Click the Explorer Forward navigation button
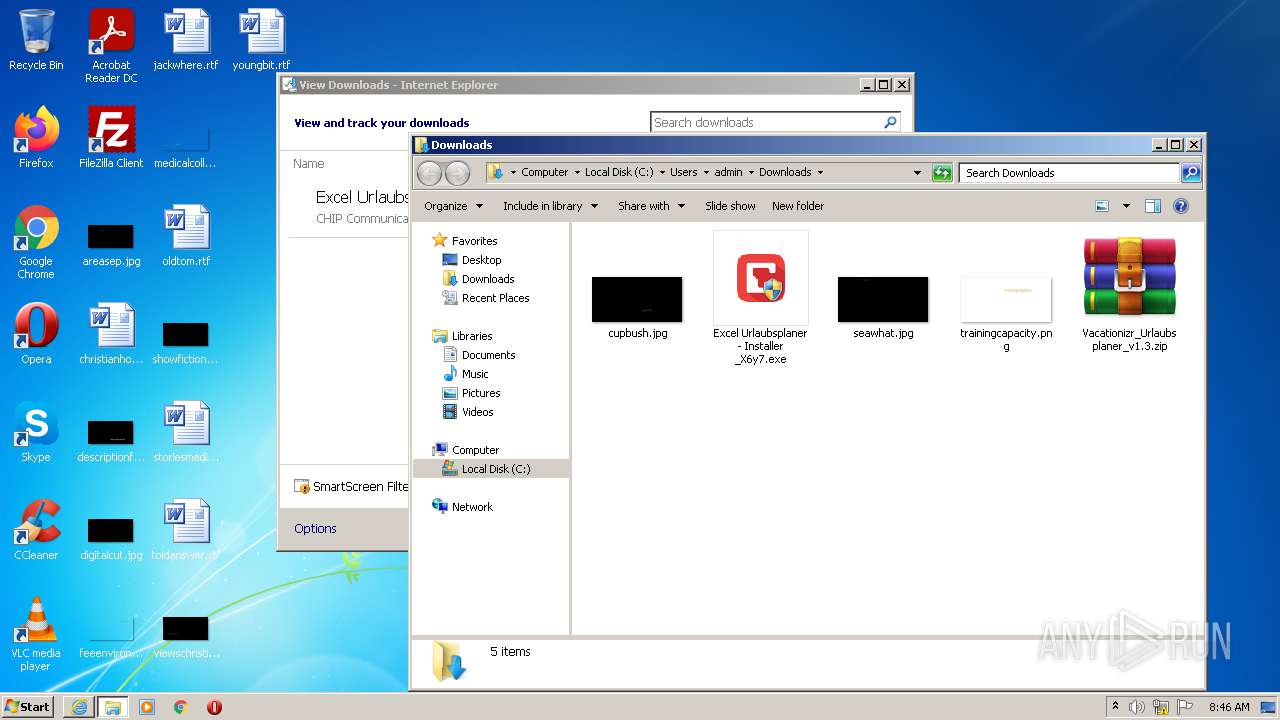Image resolution: width=1280 pixels, height=720 pixels. (457, 173)
